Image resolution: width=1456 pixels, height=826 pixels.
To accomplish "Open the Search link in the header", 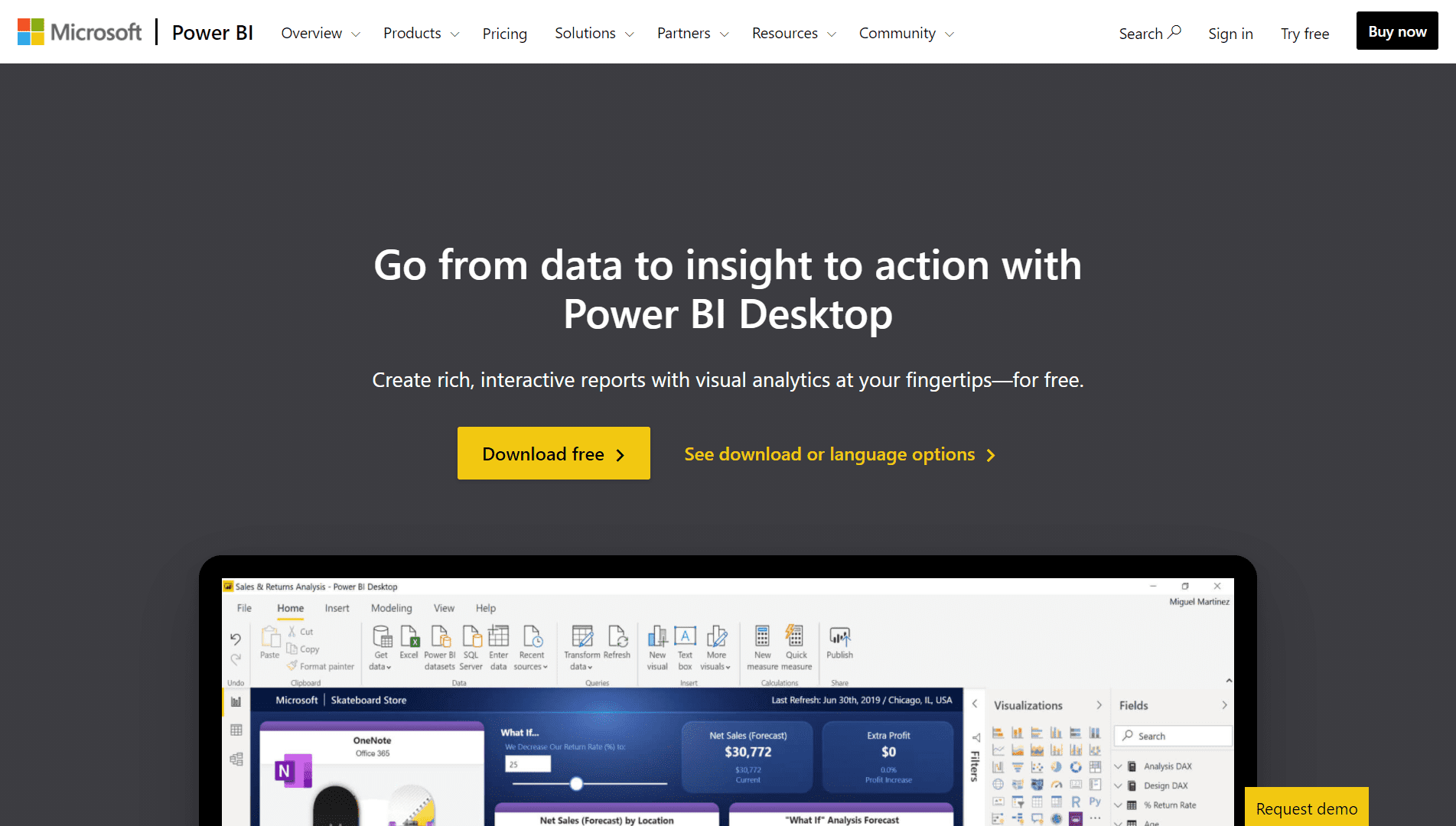I will point(1150,33).
